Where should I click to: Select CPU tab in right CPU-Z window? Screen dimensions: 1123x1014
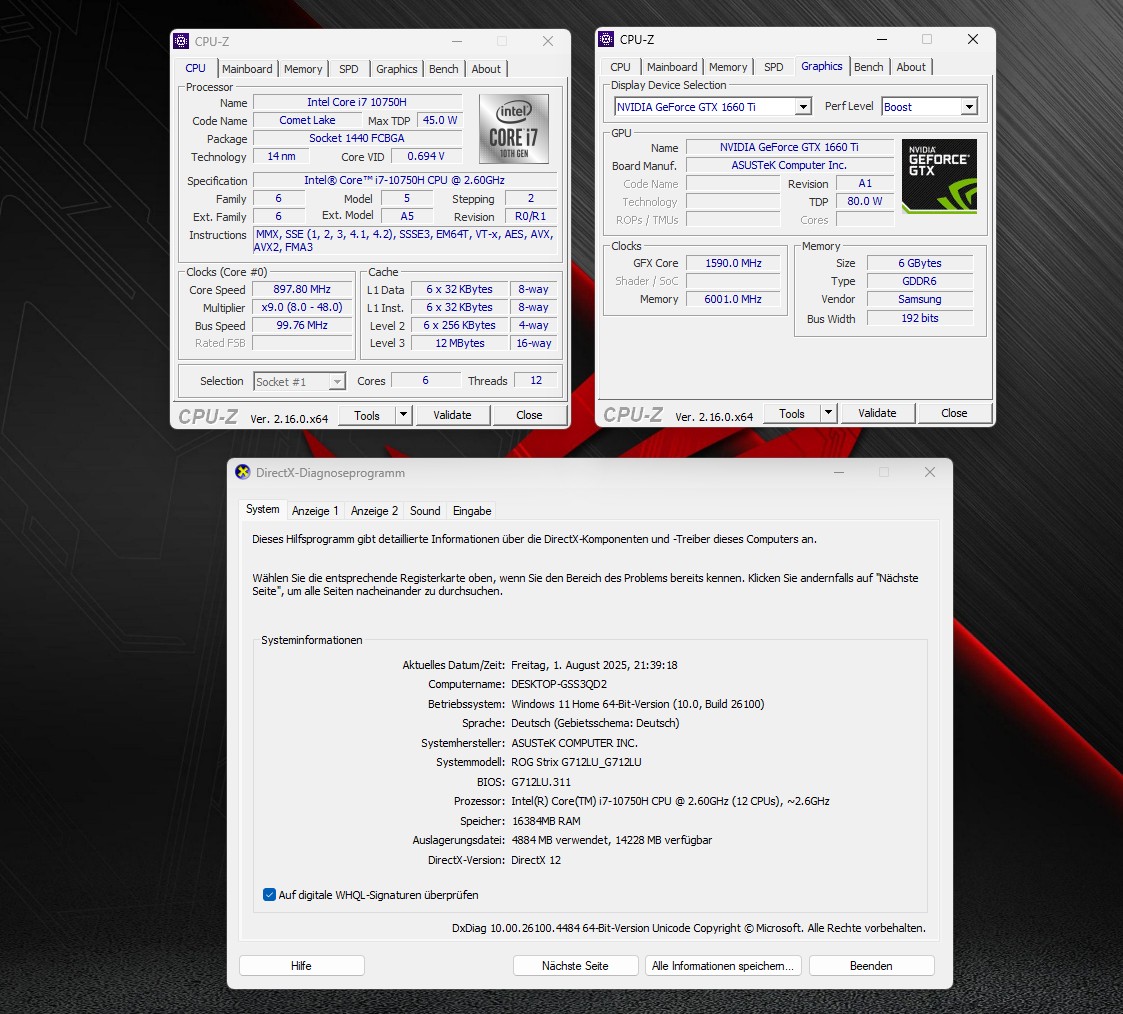tap(620, 67)
